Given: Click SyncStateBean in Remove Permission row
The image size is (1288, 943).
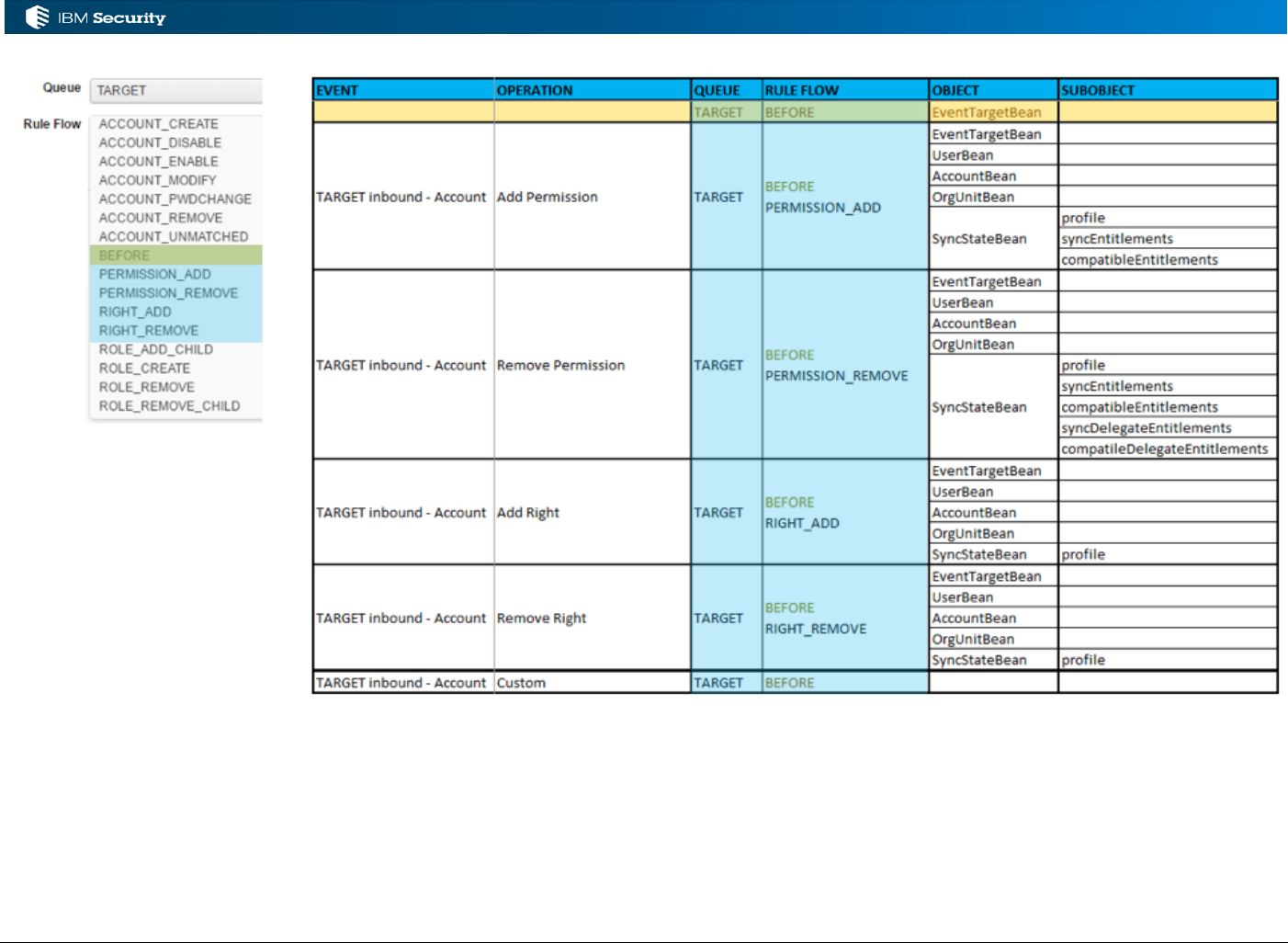Looking at the screenshot, I should [993, 407].
